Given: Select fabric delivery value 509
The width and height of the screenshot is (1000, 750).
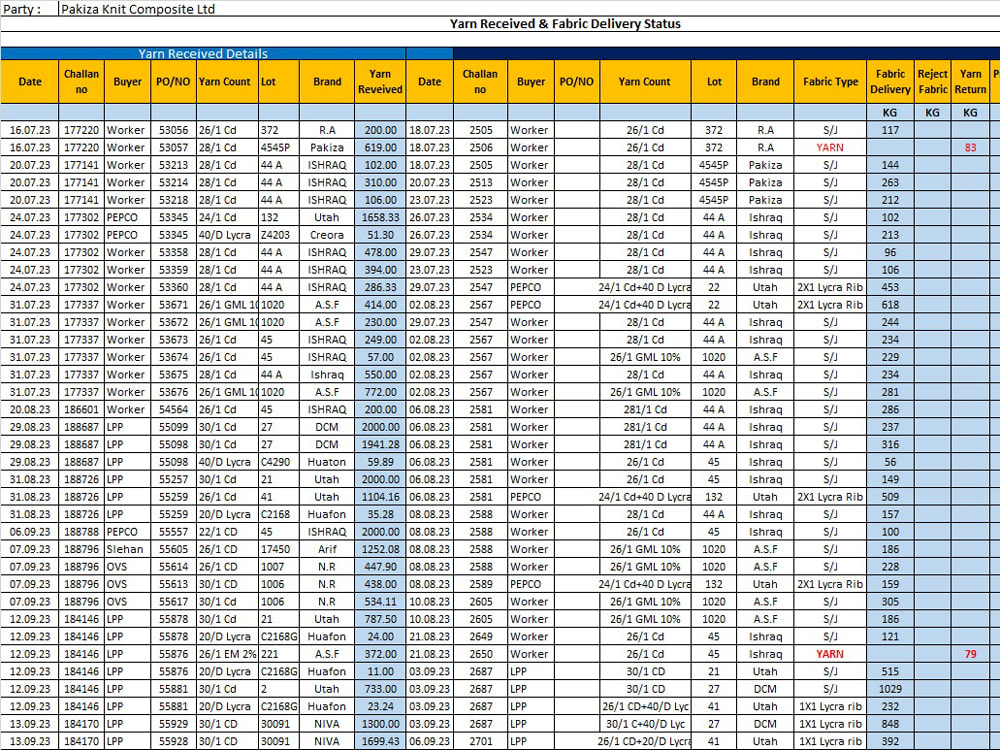Looking at the screenshot, I should 890,497.
